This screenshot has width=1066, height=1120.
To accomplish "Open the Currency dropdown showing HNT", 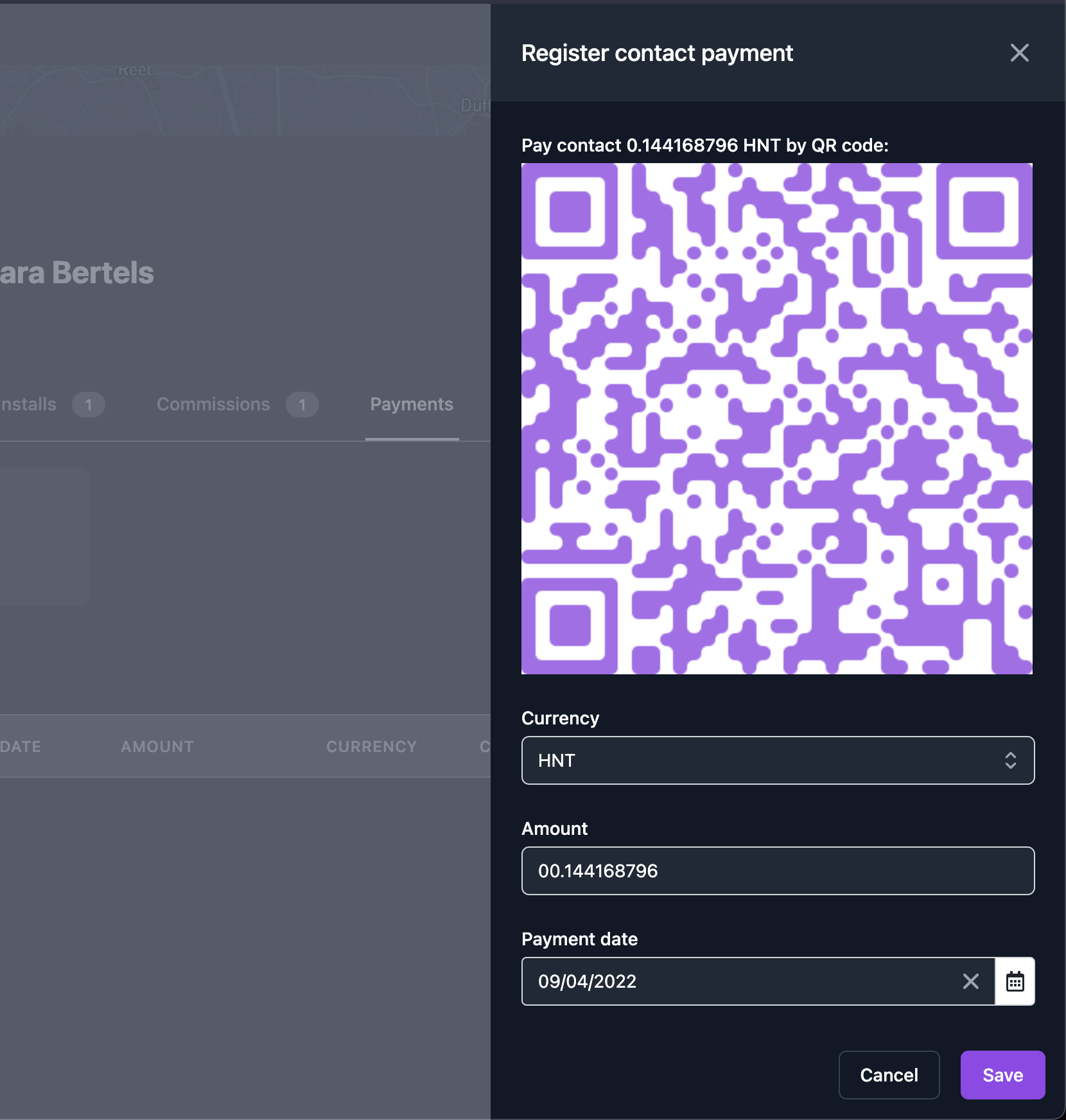I will [778, 760].
